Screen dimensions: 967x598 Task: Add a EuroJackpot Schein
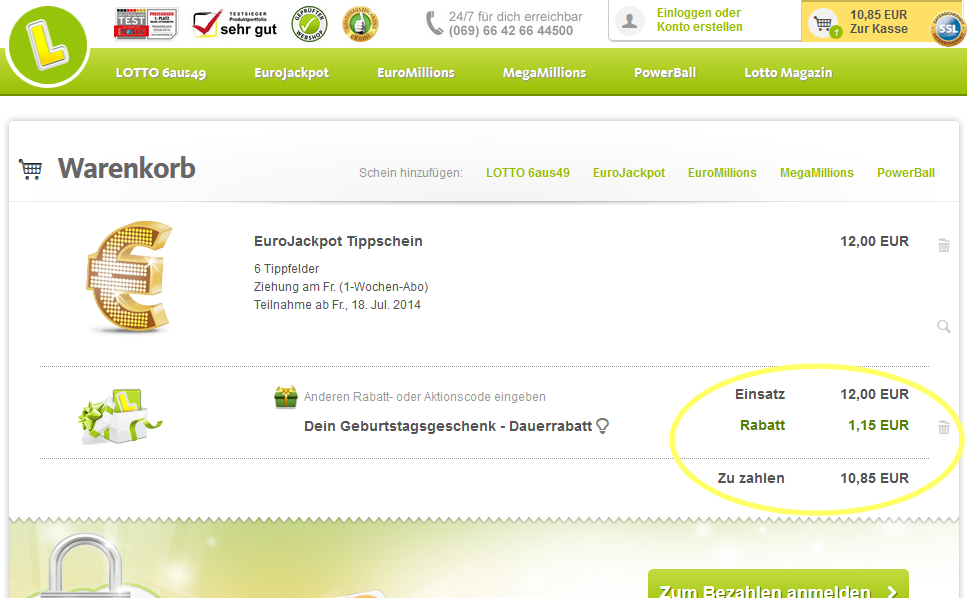[x=629, y=173]
